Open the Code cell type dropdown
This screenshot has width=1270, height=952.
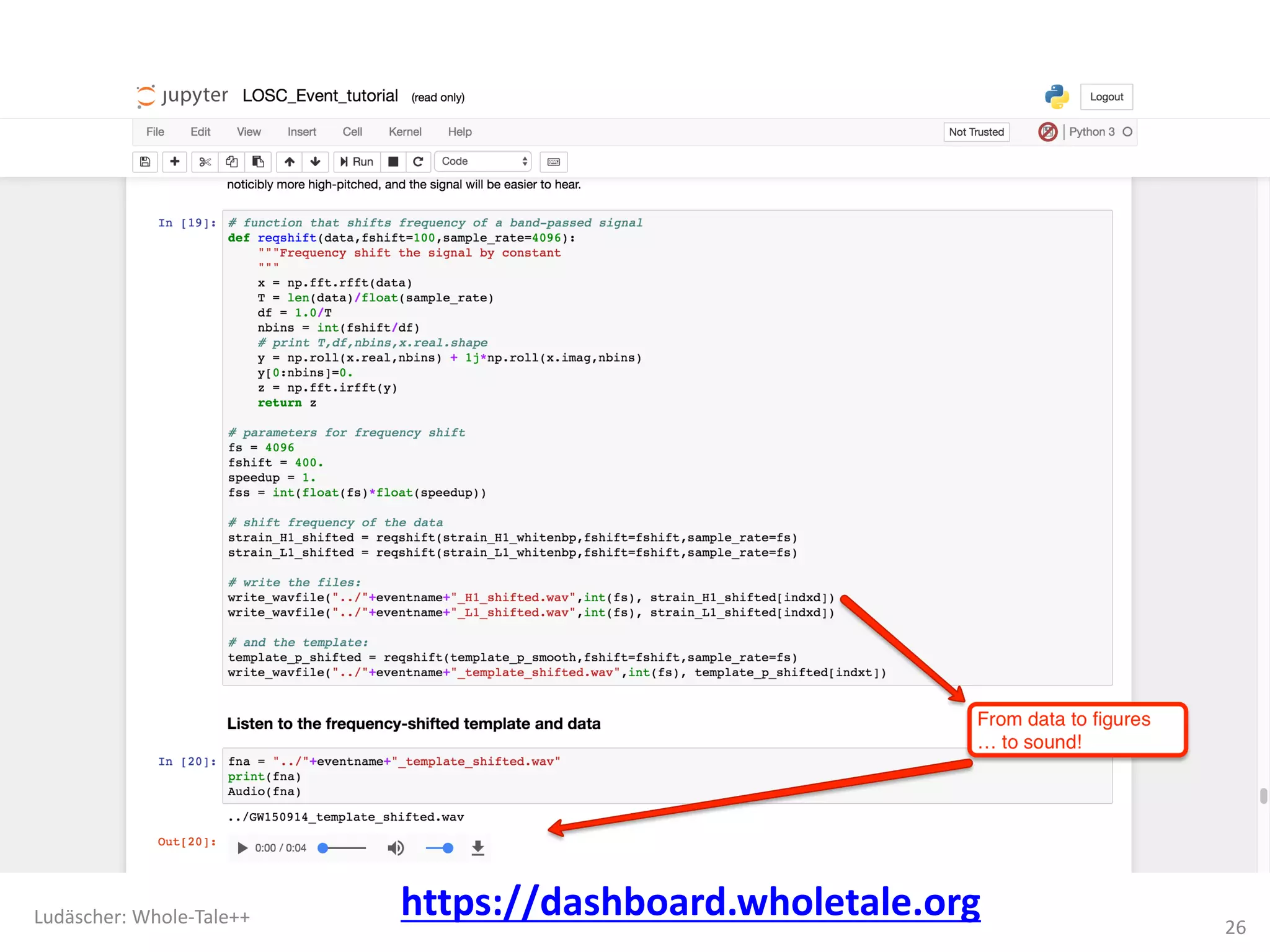(483, 162)
